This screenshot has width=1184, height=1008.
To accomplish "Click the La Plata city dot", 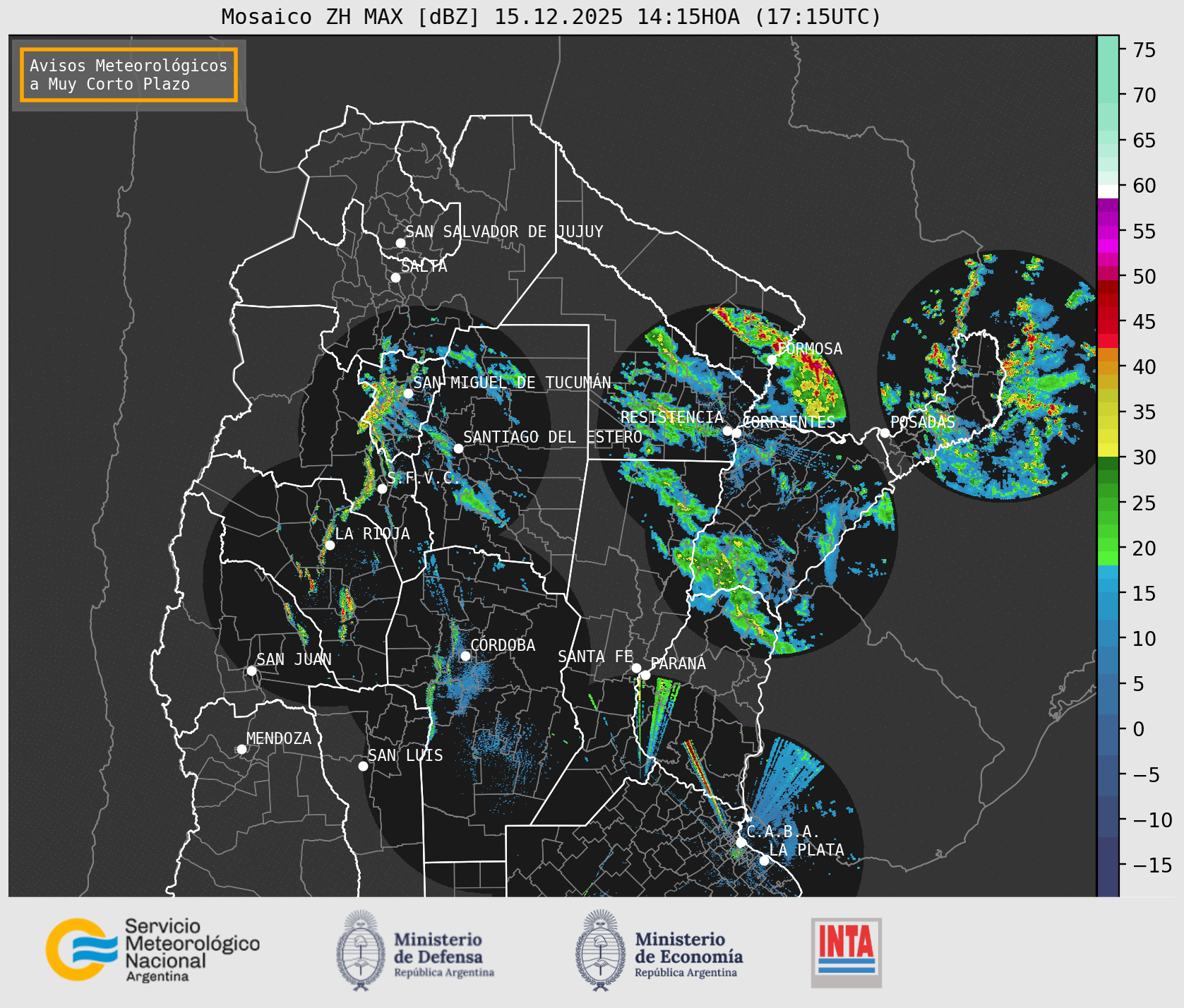I will click(764, 860).
